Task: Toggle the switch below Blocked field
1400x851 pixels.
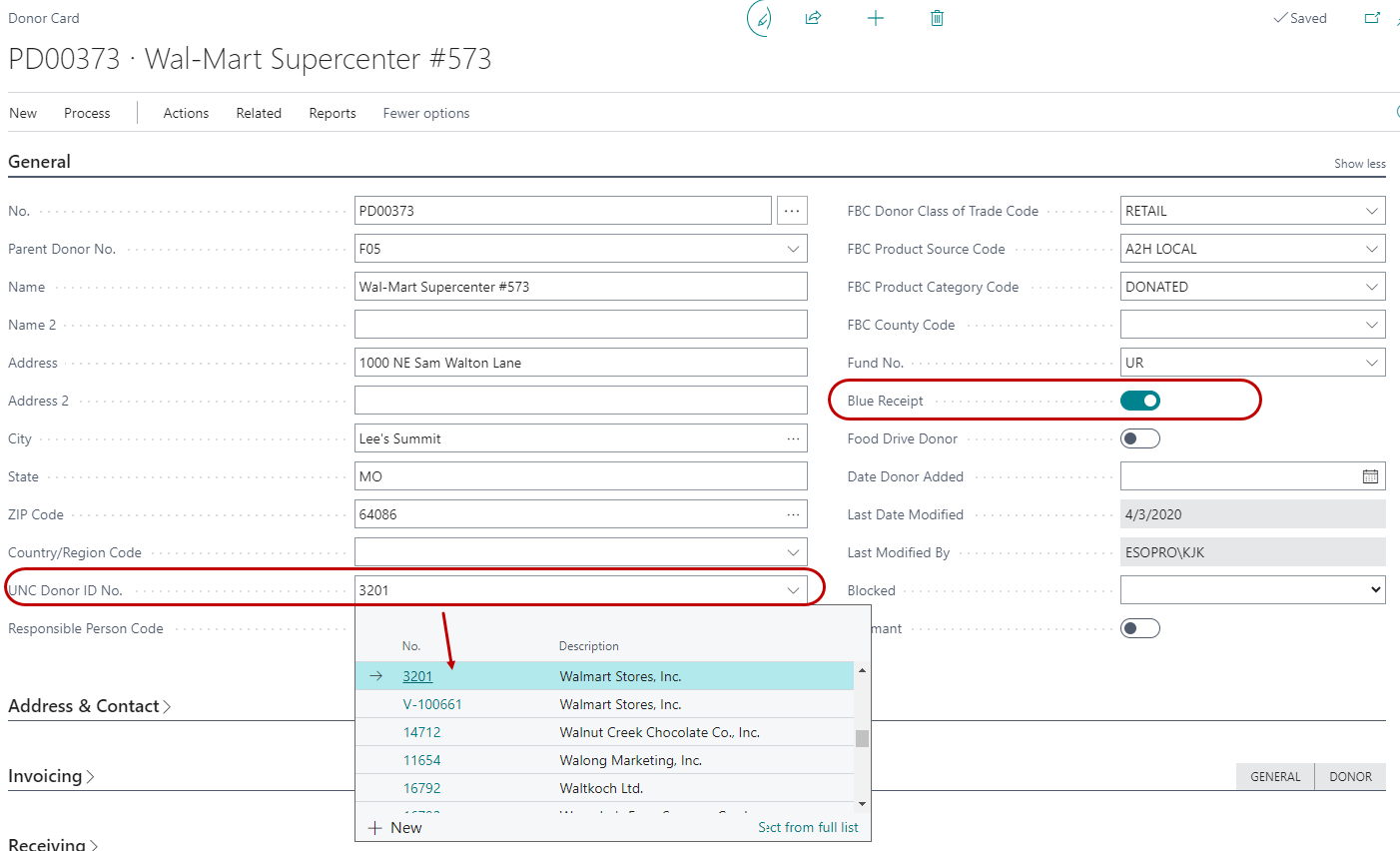Action: coord(1139,628)
